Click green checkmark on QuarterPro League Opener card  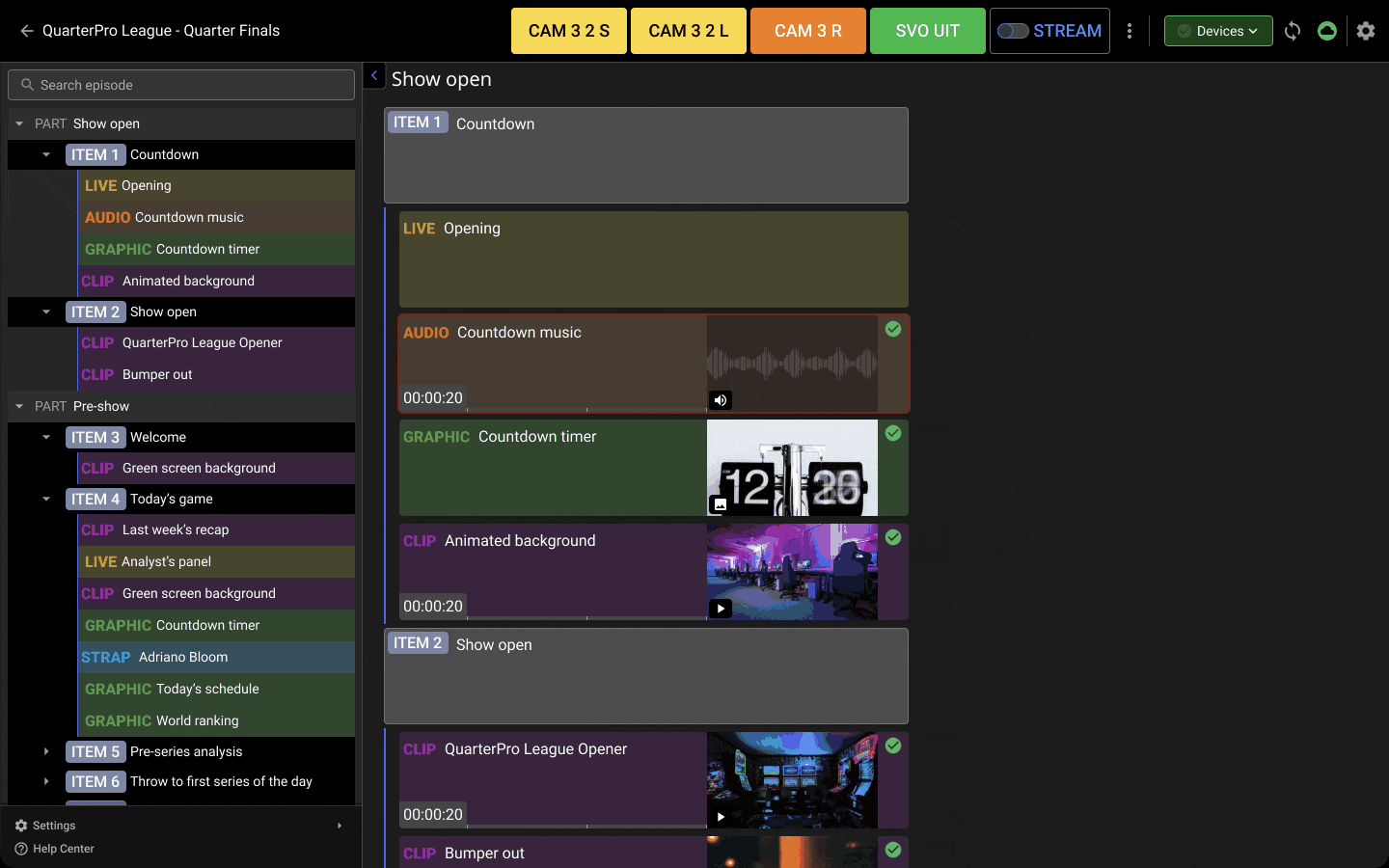[x=893, y=746]
